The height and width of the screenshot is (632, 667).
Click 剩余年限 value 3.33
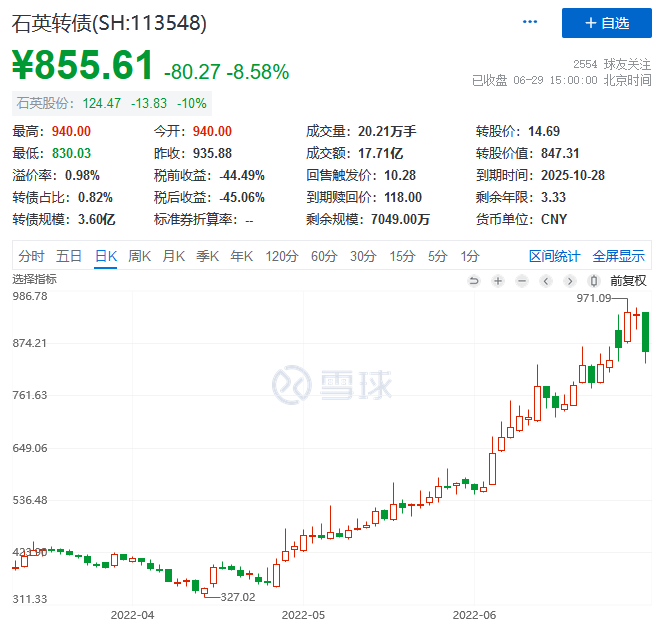pyautogui.click(x=553, y=198)
